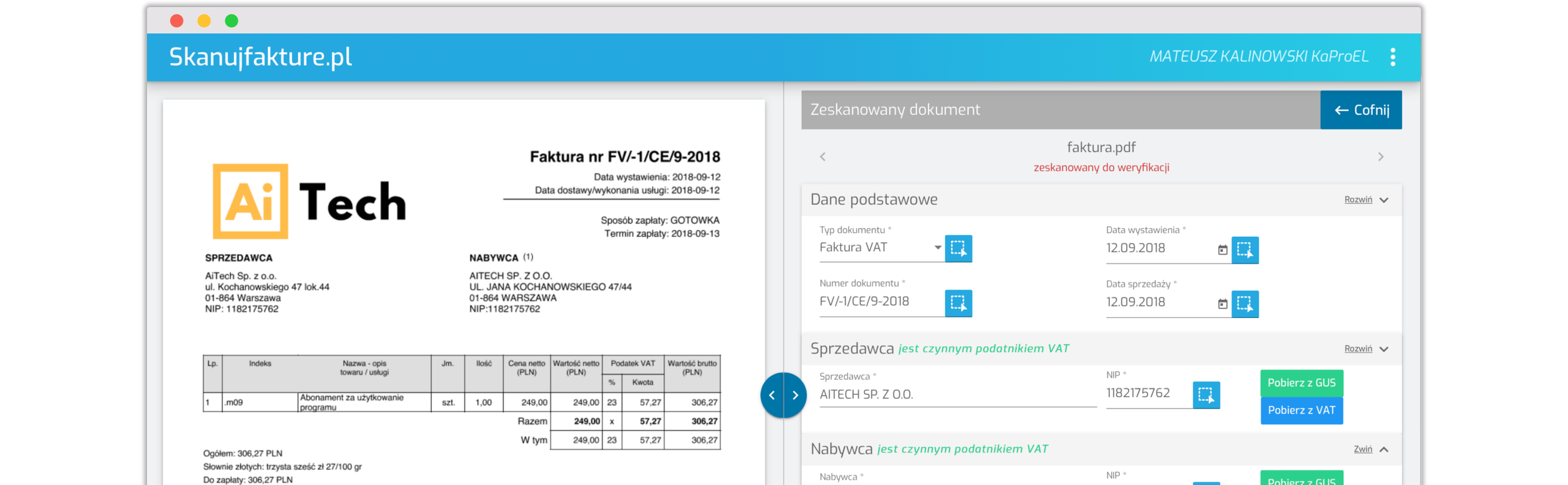Click Pobierz z GUS for Sprzedawca

click(1301, 383)
